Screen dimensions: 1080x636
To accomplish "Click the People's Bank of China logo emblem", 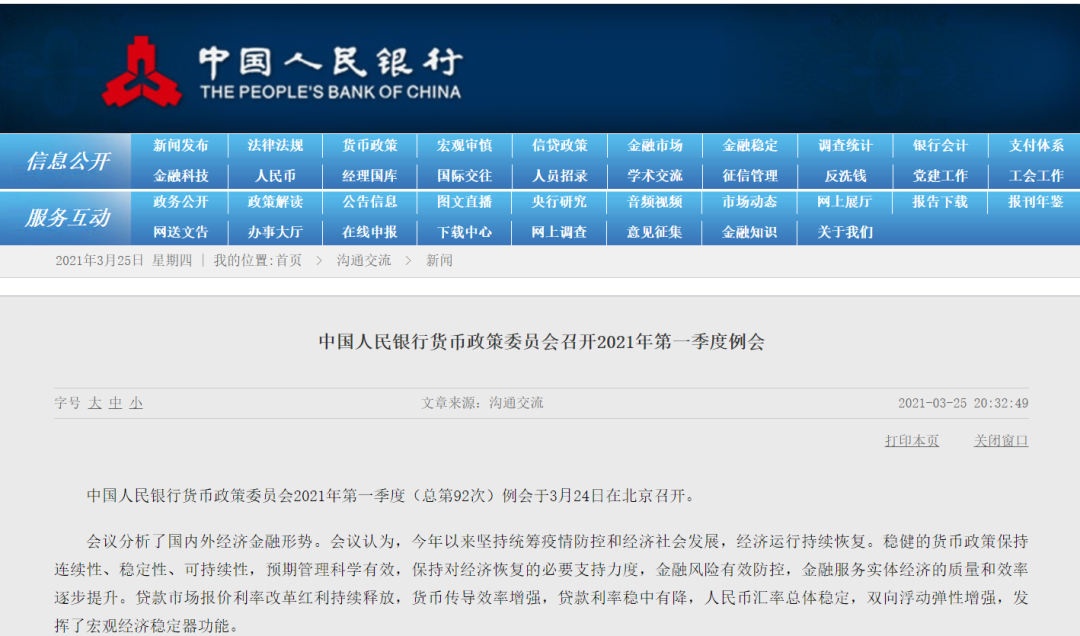I will pyautogui.click(x=142, y=72).
